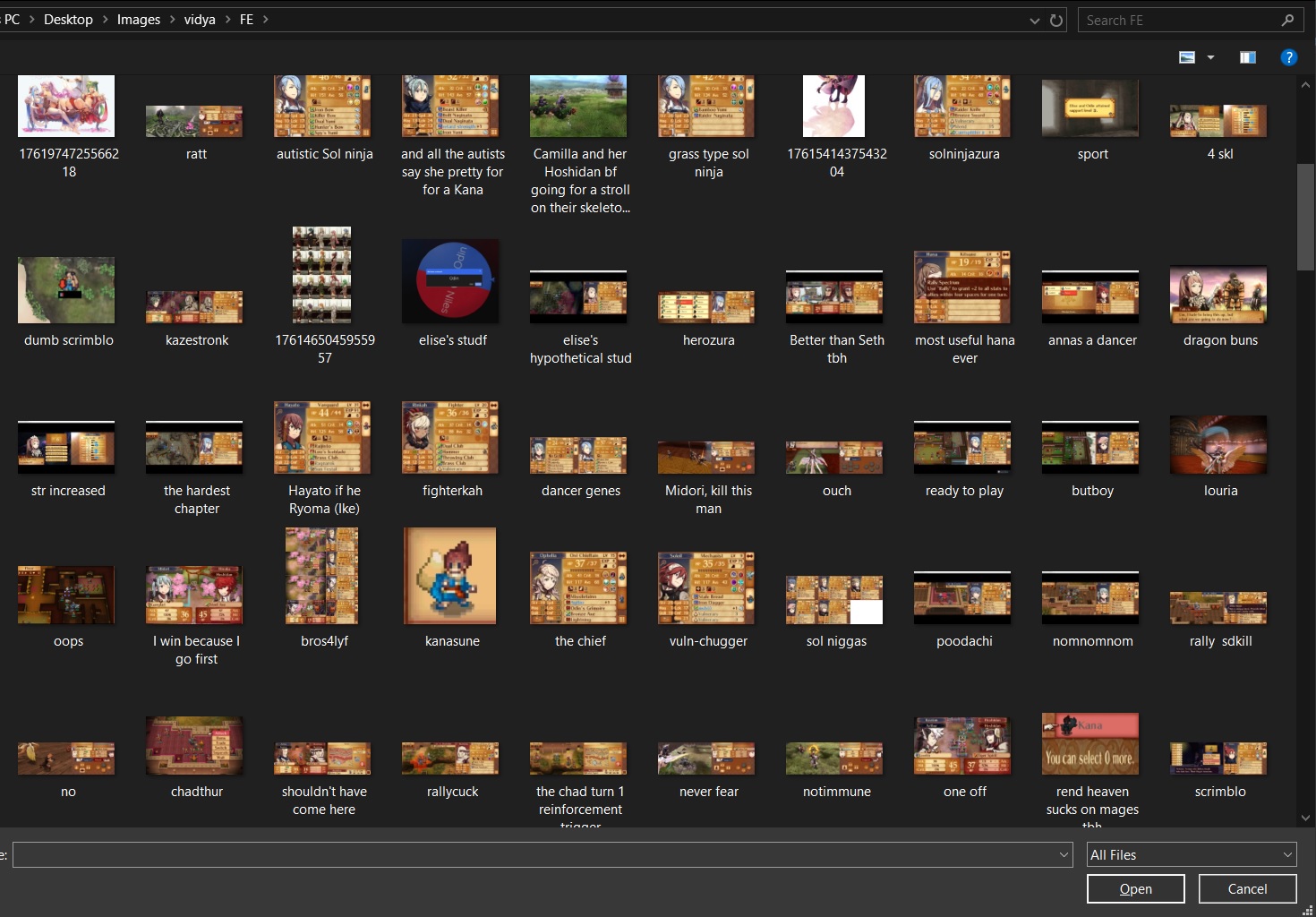Pick the elise's studf pie chart thumbnail

[450, 281]
